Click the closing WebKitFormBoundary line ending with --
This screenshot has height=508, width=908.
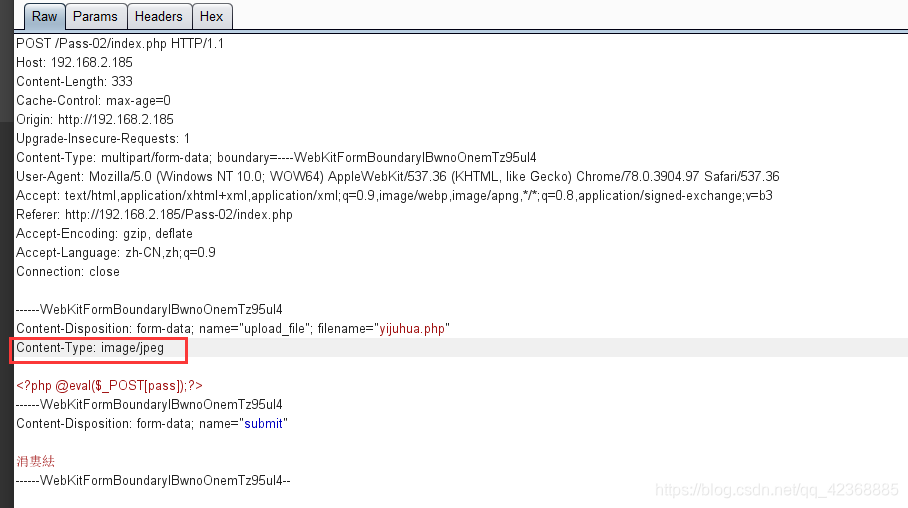pos(153,481)
